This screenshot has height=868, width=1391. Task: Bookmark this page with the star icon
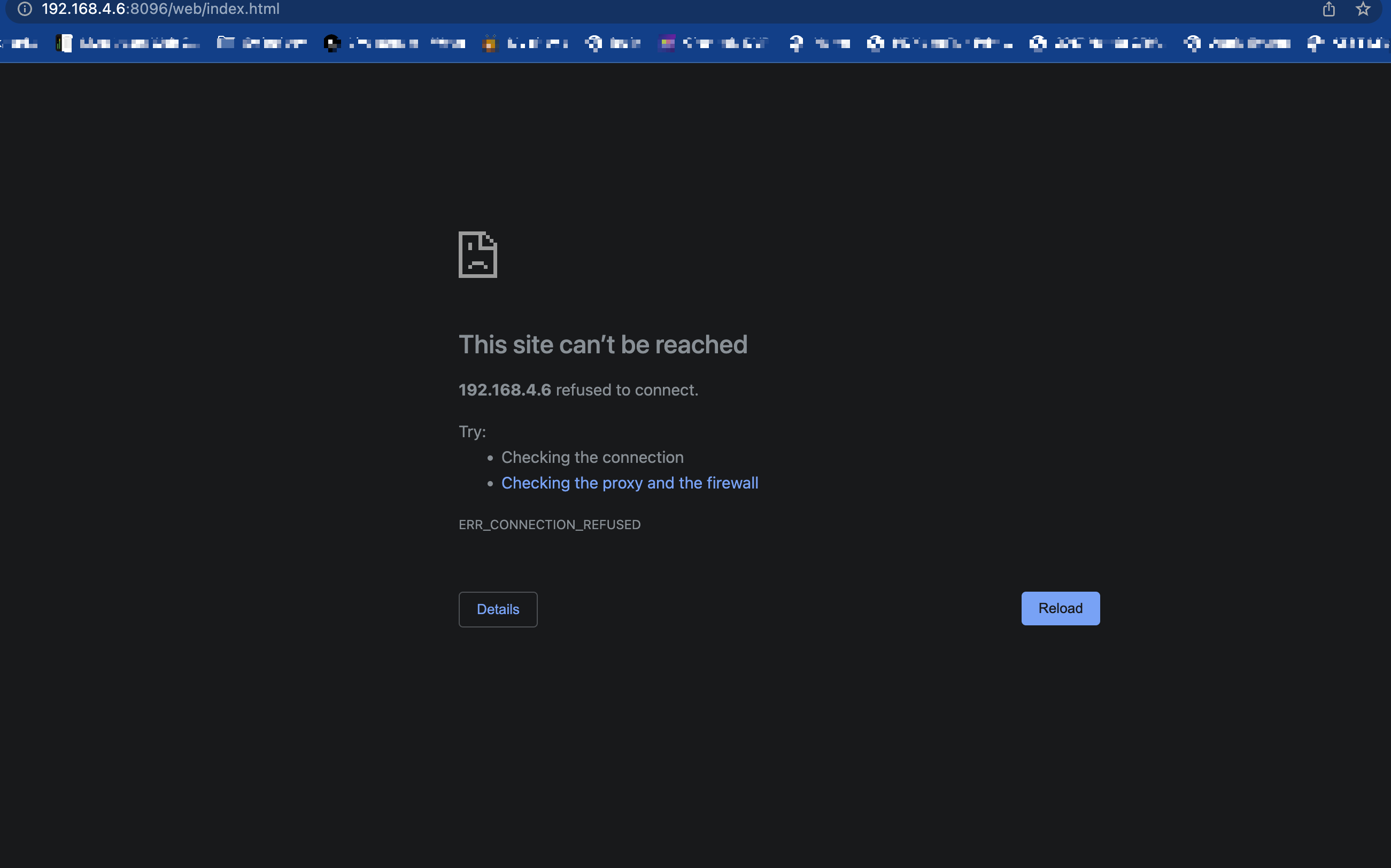point(1363,9)
